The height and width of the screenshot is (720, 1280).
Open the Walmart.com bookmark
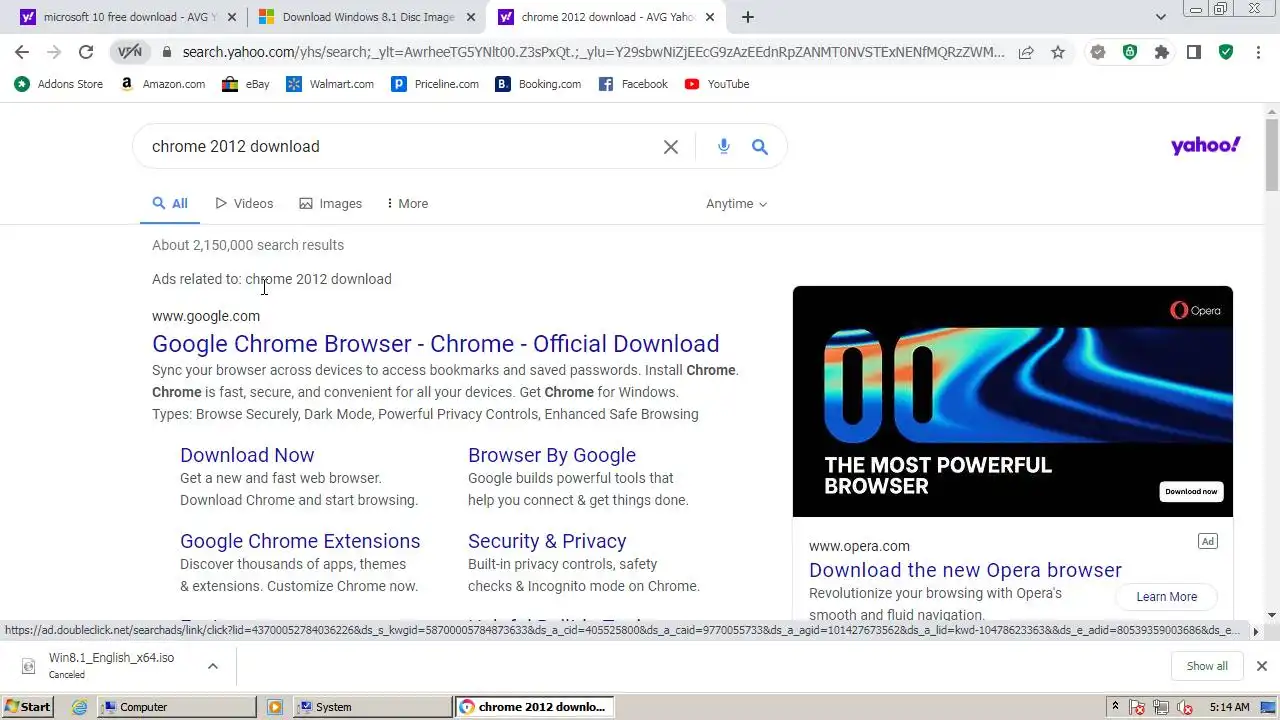click(x=330, y=84)
